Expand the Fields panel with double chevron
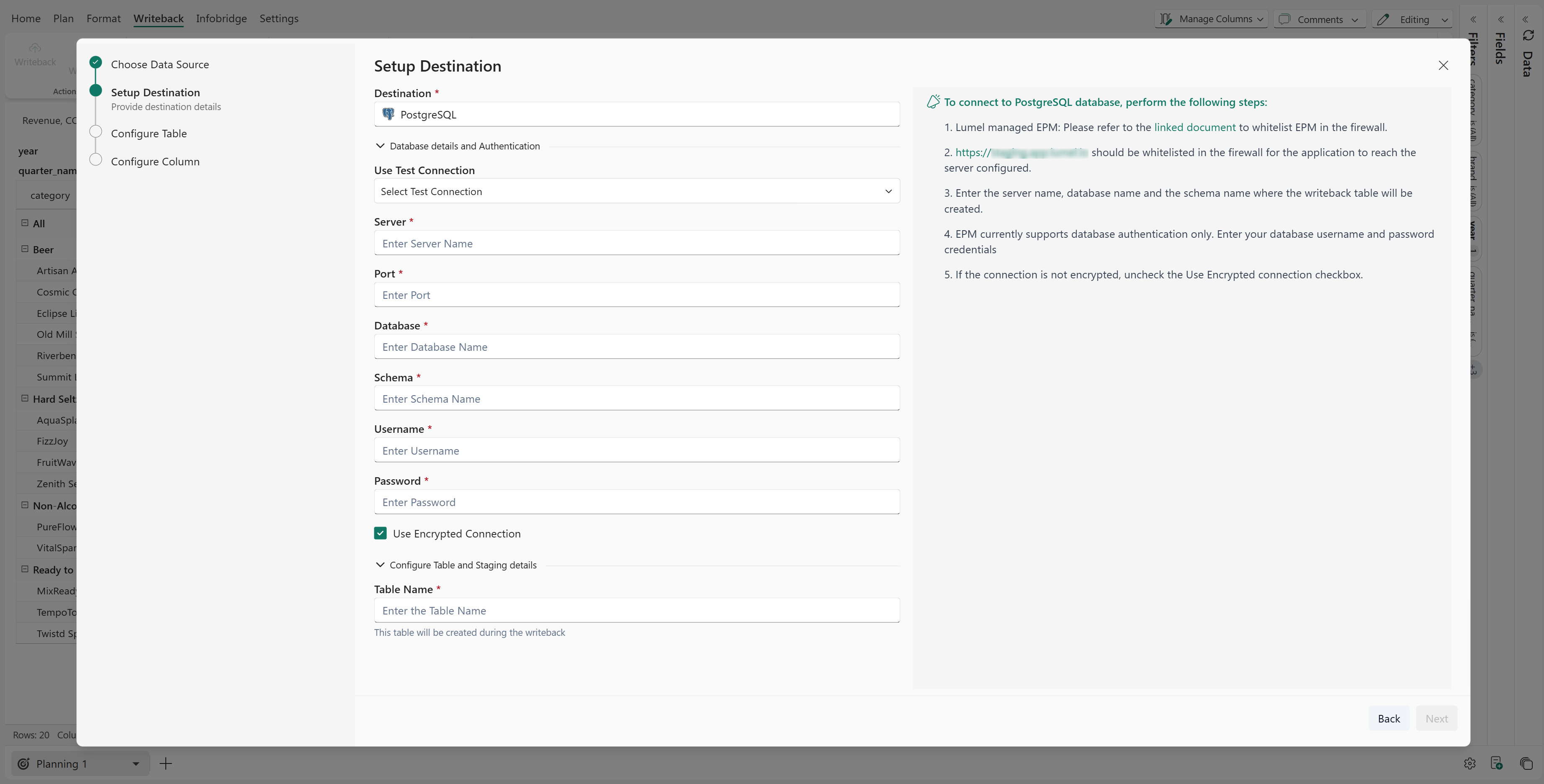 click(x=1501, y=19)
